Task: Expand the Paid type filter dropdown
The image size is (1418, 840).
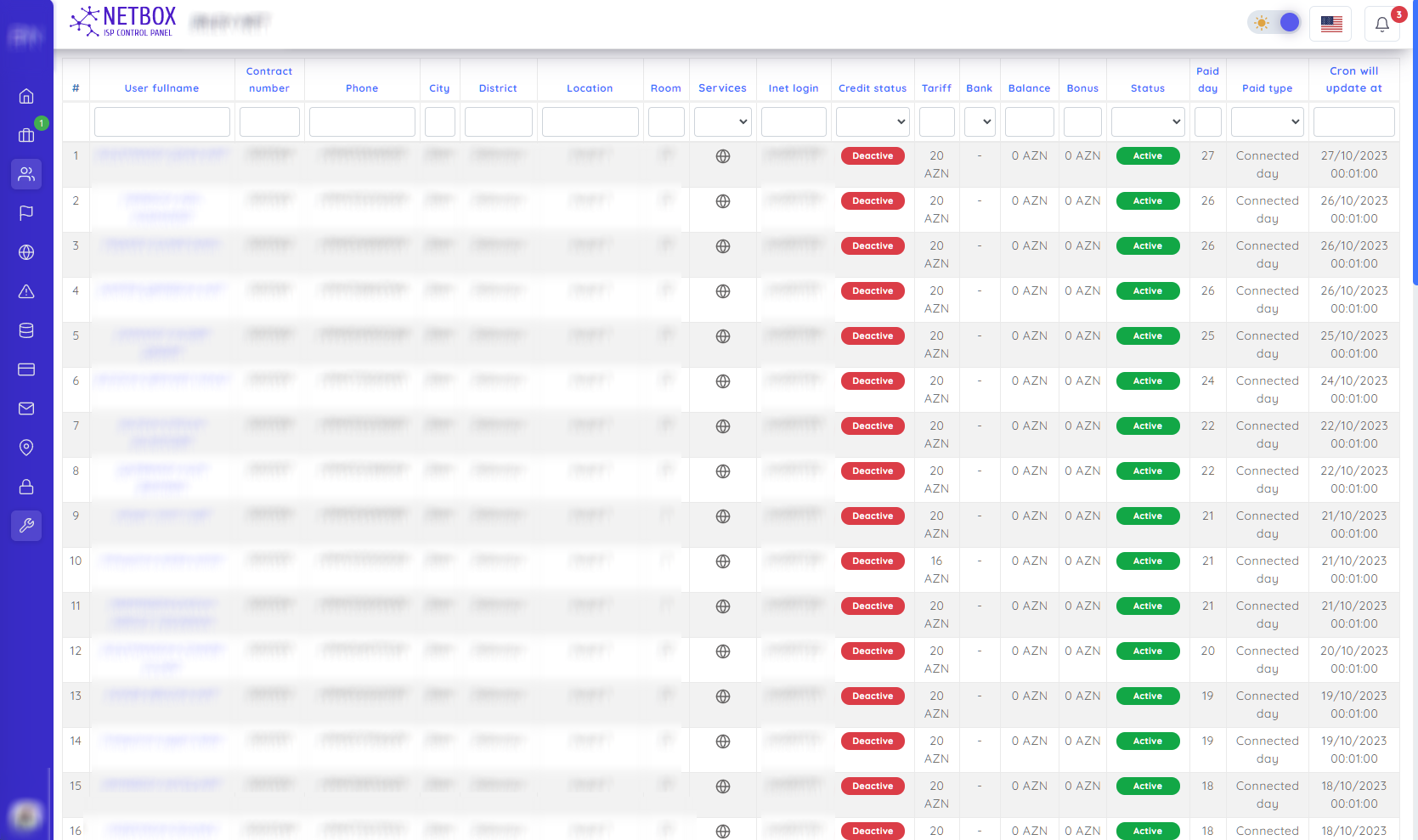Action: [x=1267, y=121]
